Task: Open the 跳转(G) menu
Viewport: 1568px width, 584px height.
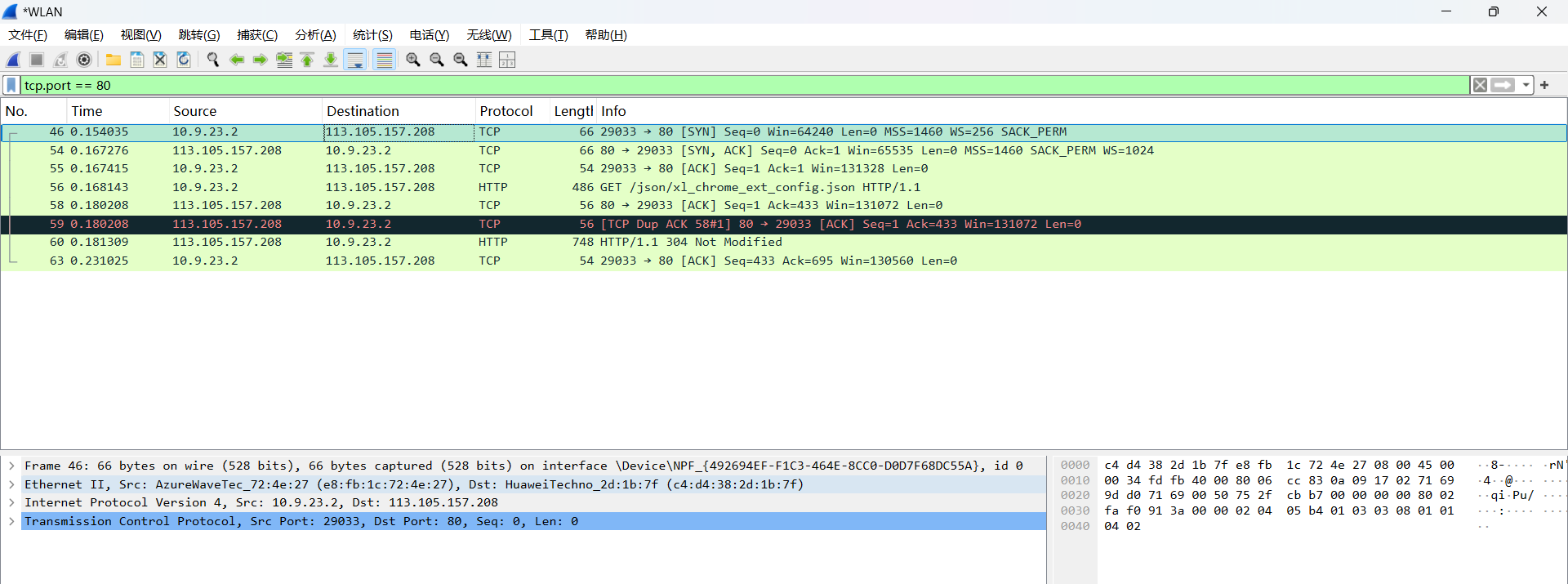Action: 199,35
